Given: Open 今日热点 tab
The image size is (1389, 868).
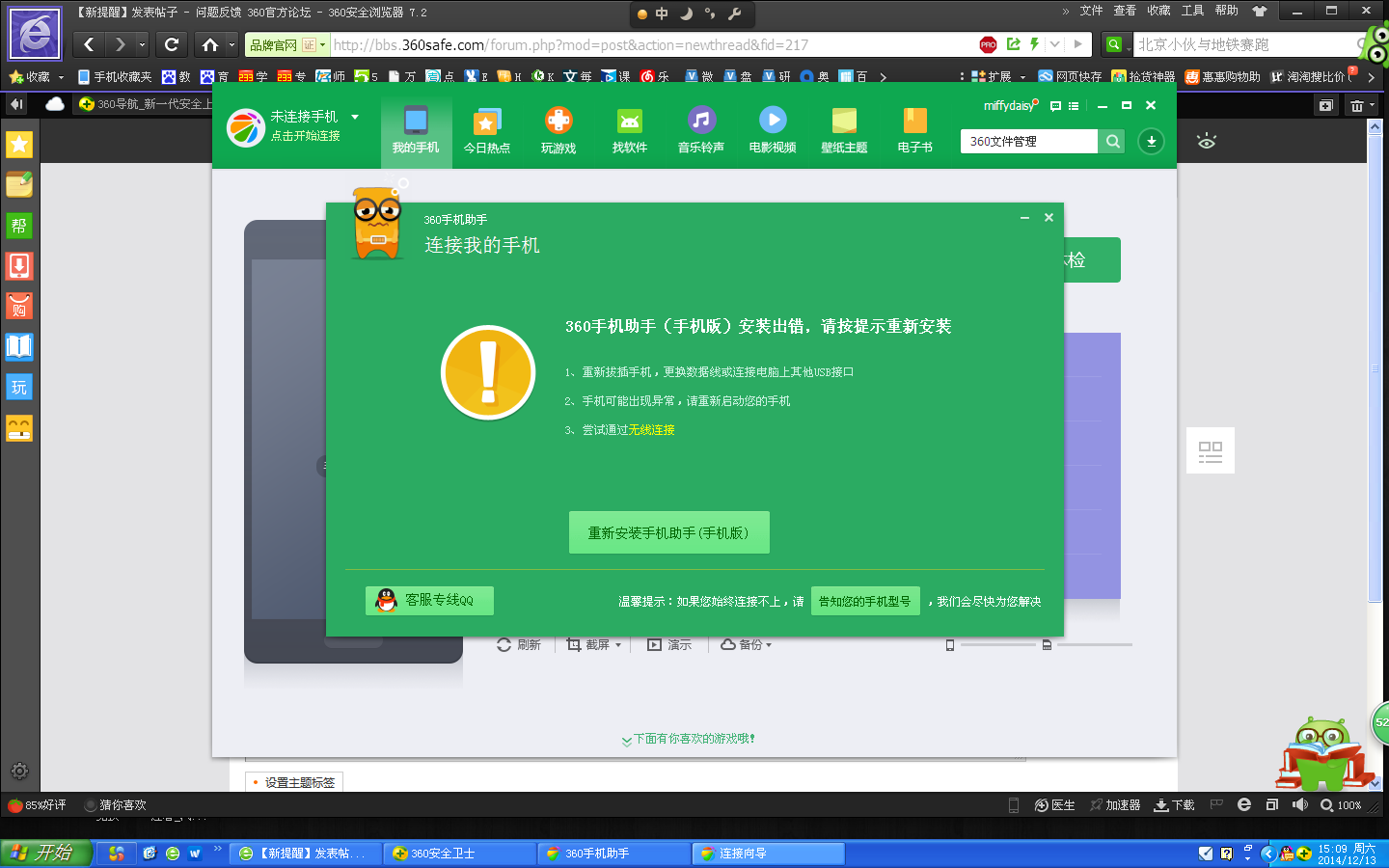Looking at the screenshot, I should (487, 130).
